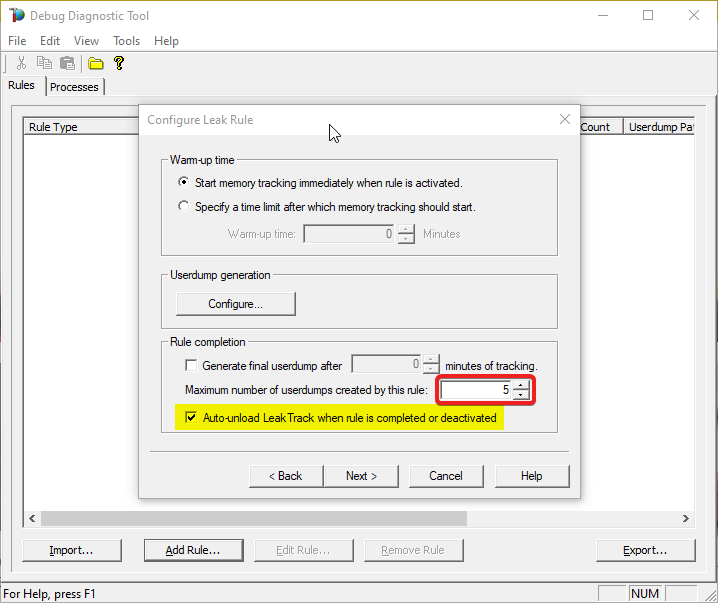The width and height of the screenshot is (718, 603).
Task: Decrease minutes of tracking spinner
Action: coord(431,369)
